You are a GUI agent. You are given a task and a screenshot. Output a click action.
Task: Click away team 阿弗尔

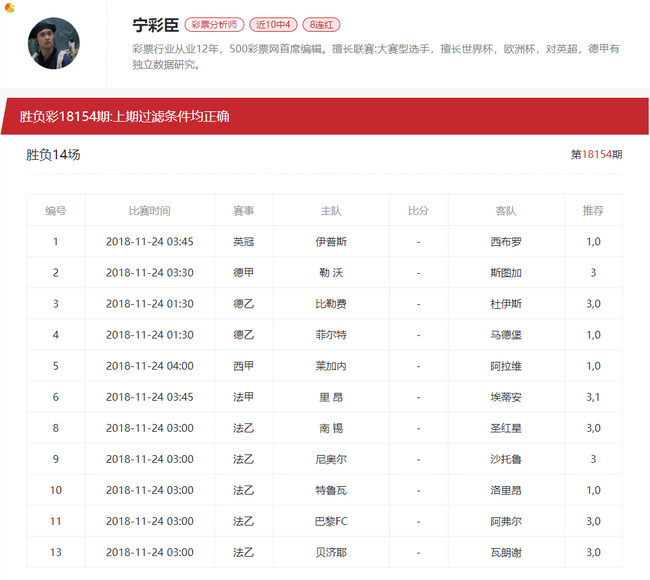click(506, 521)
